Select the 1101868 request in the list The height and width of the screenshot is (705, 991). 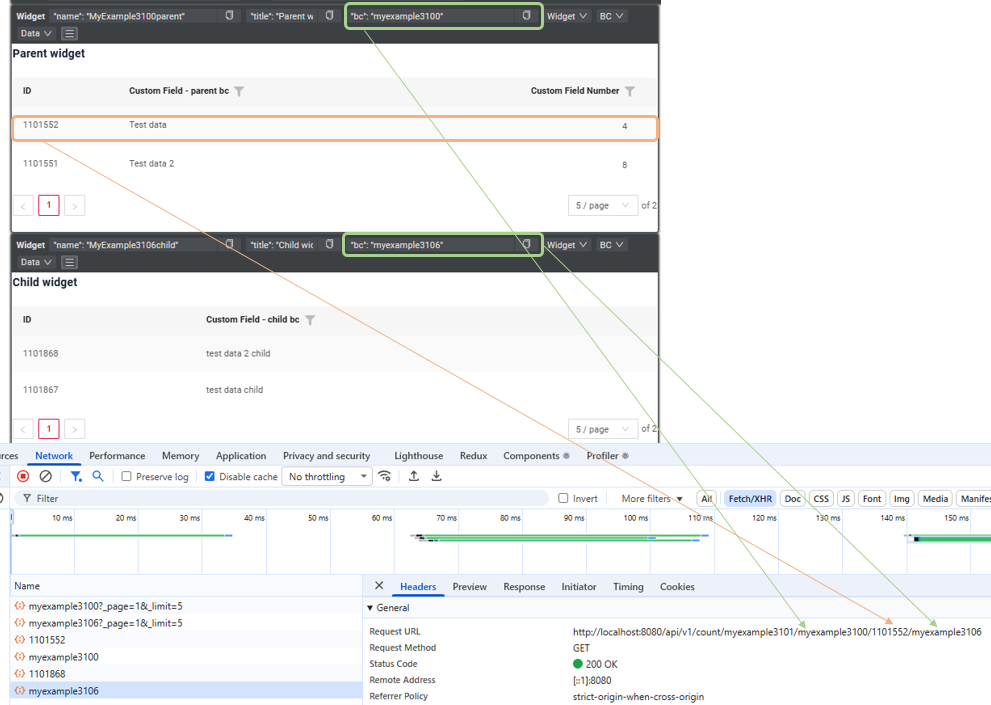(47, 674)
